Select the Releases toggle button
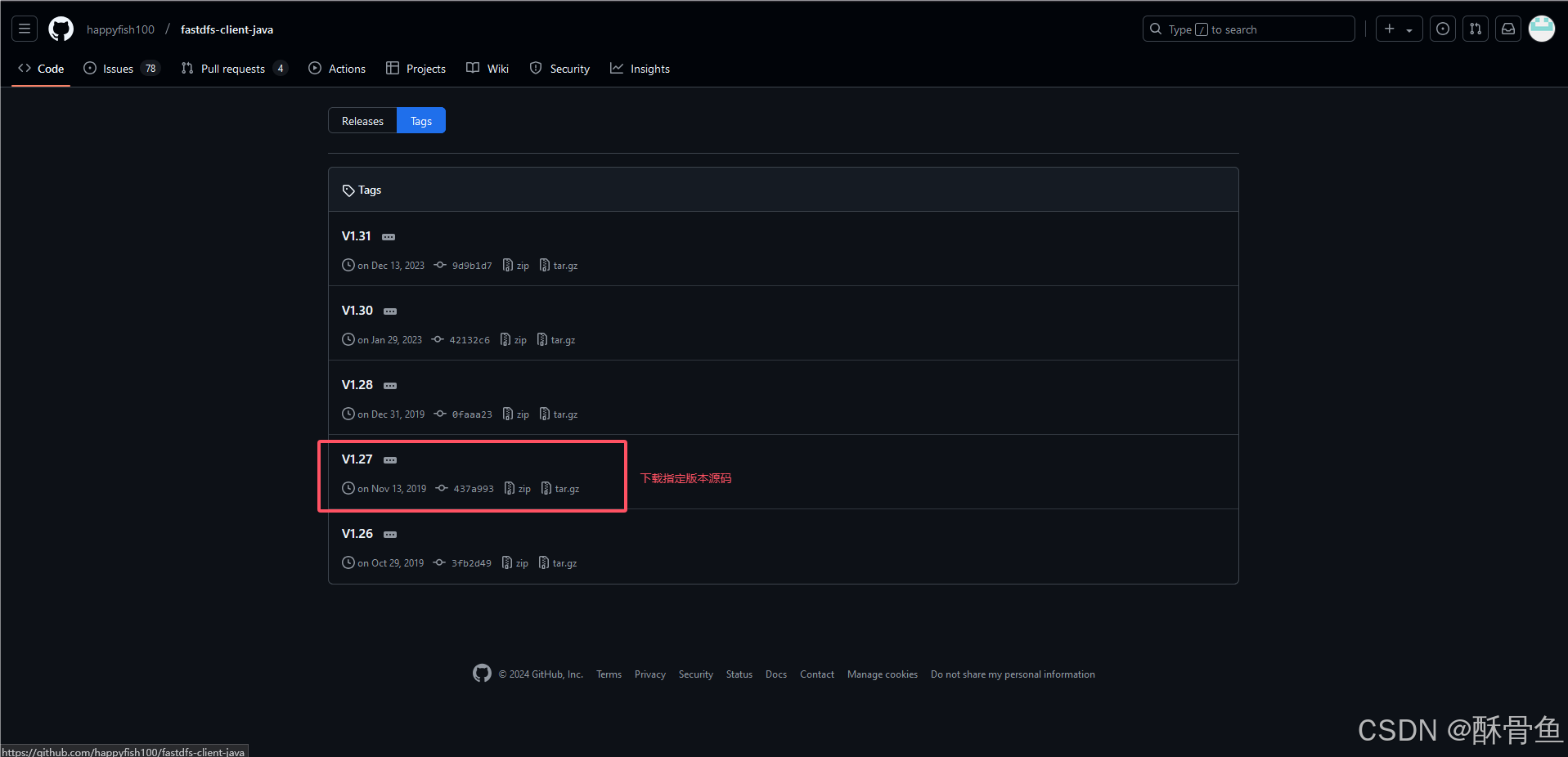The image size is (1568, 757). pos(362,121)
